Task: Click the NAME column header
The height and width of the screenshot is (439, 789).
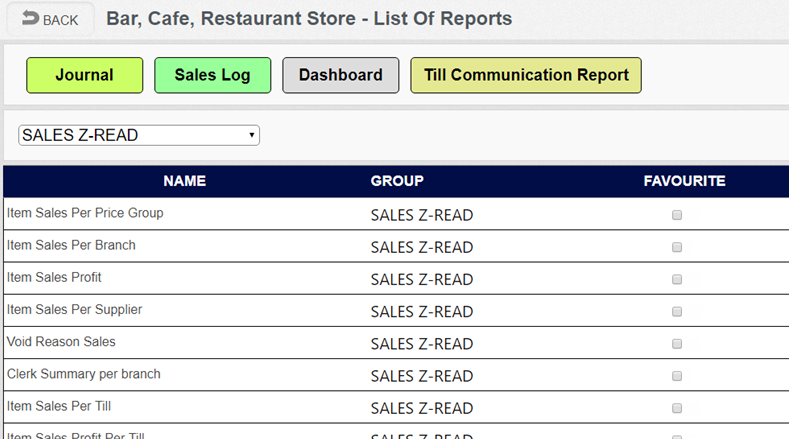Action: click(184, 181)
